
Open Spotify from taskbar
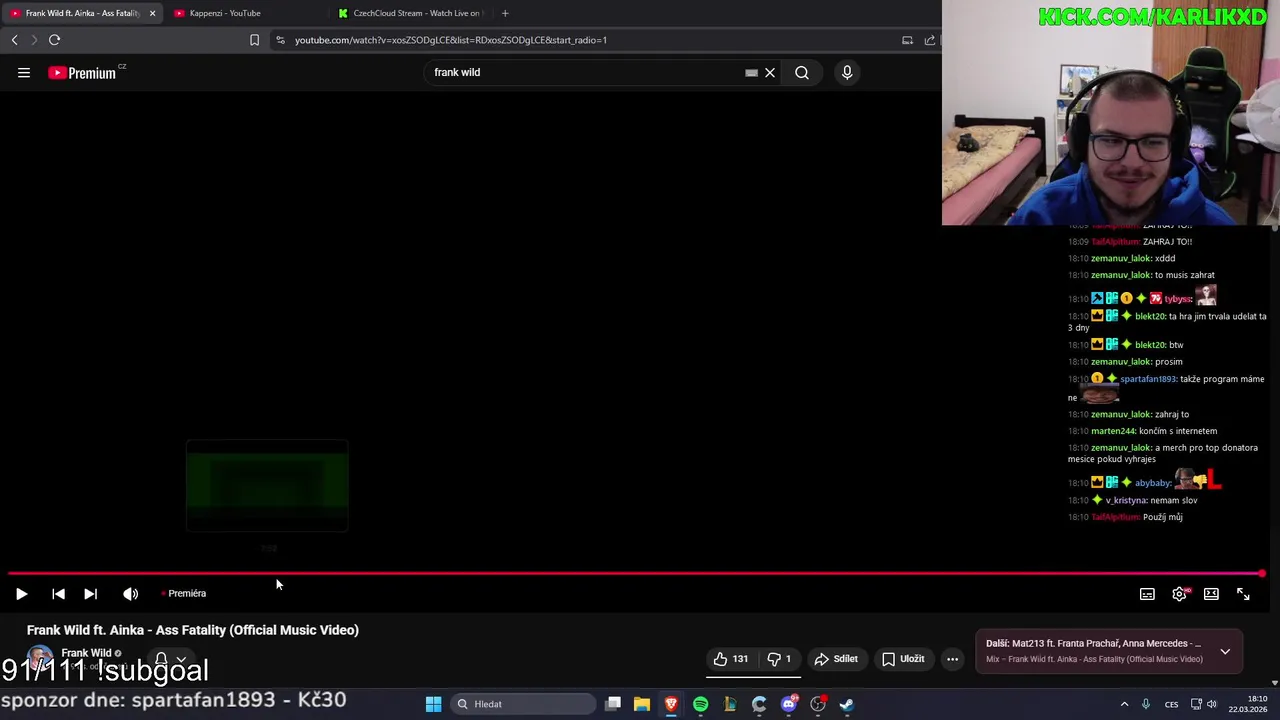pos(700,704)
